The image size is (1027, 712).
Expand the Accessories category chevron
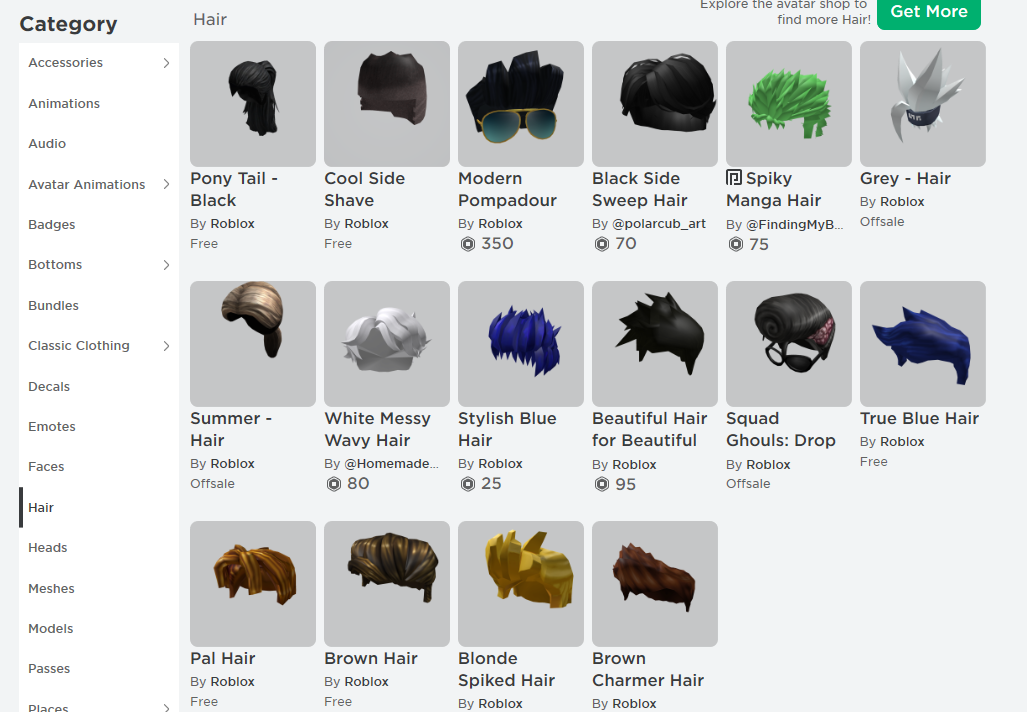click(x=166, y=63)
